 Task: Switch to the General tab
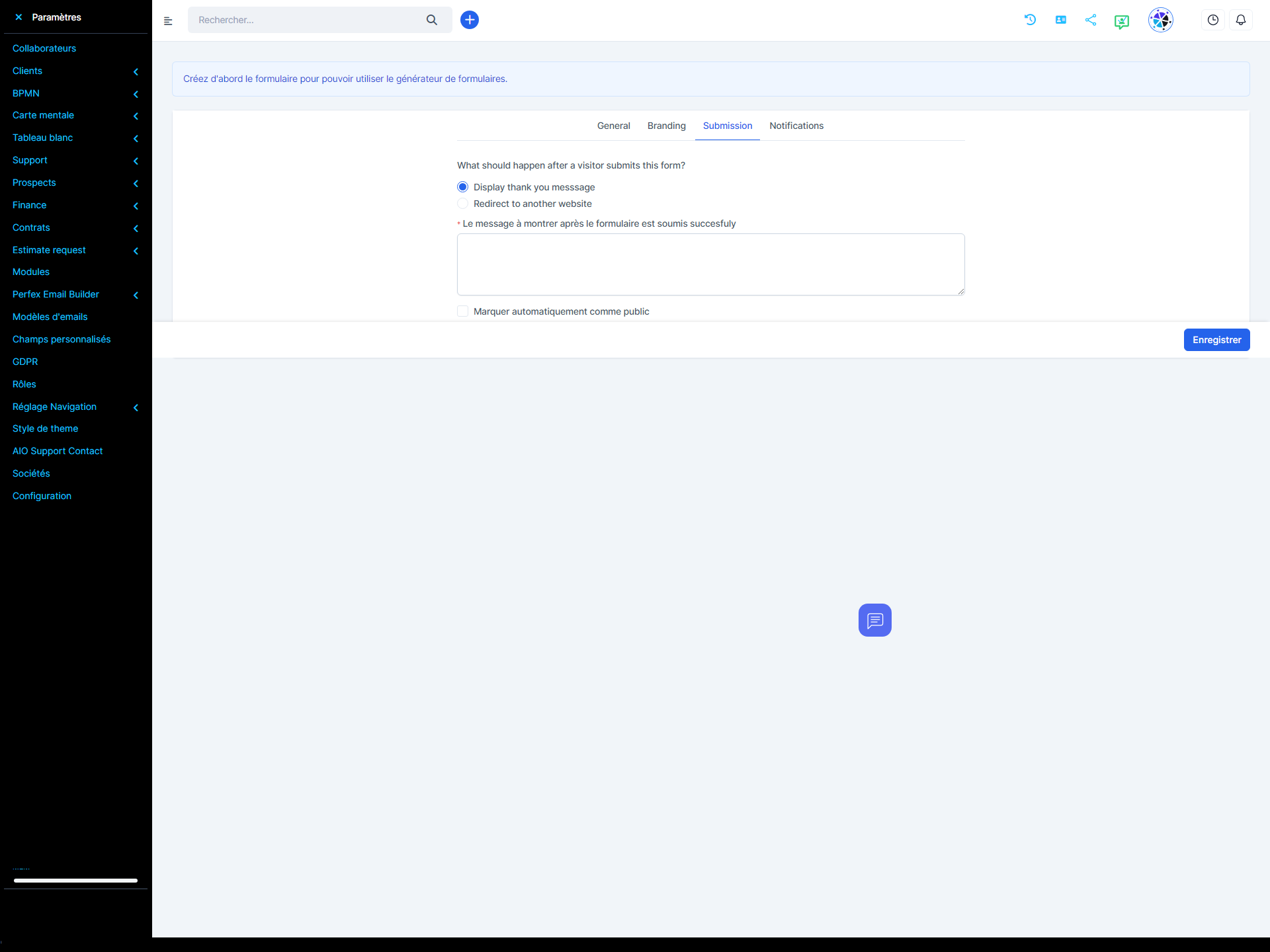pos(613,126)
